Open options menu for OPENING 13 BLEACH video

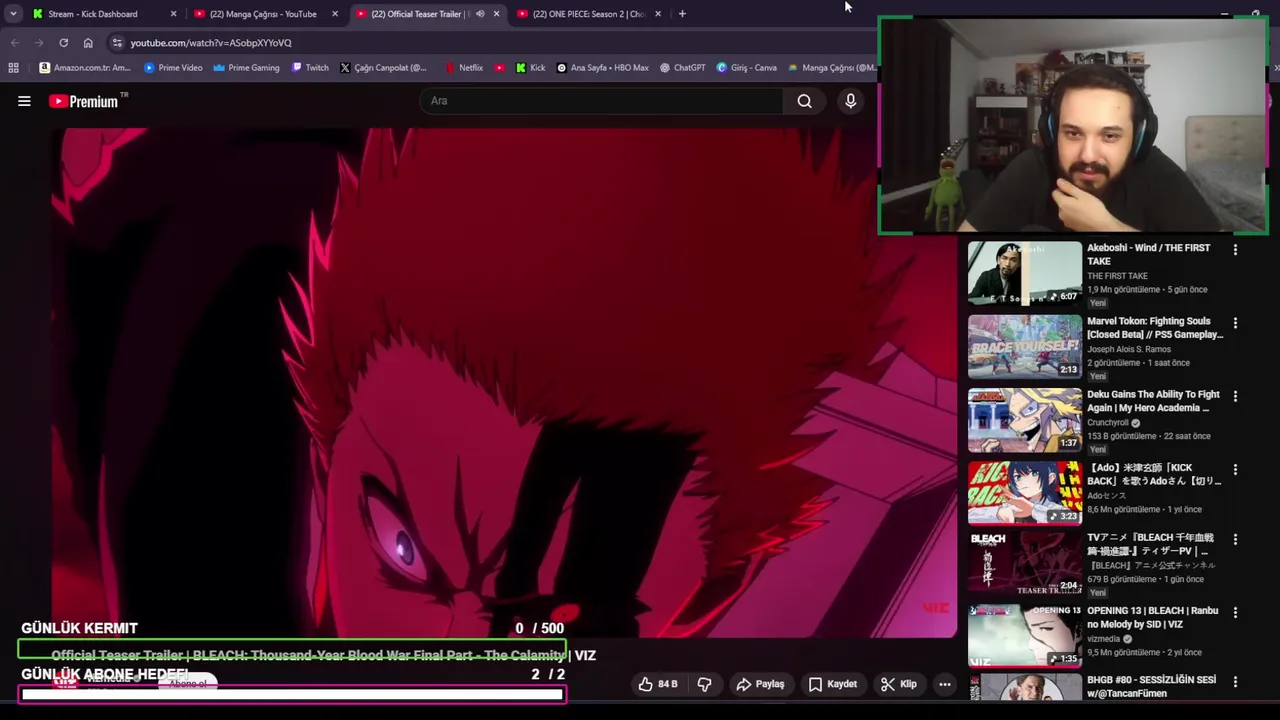(x=1235, y=612)
